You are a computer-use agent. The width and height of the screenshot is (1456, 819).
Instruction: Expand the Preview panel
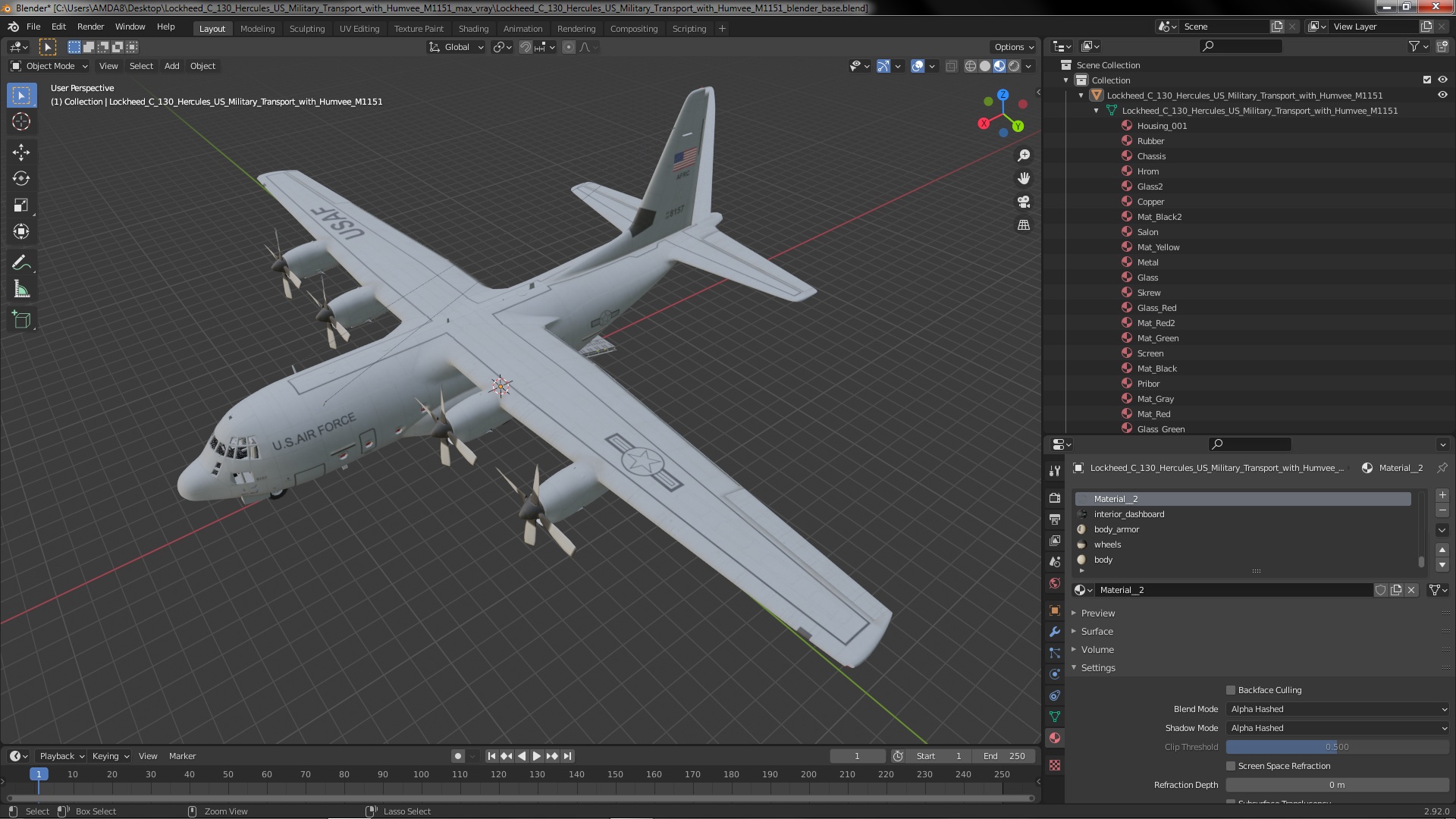[1097, 613]
